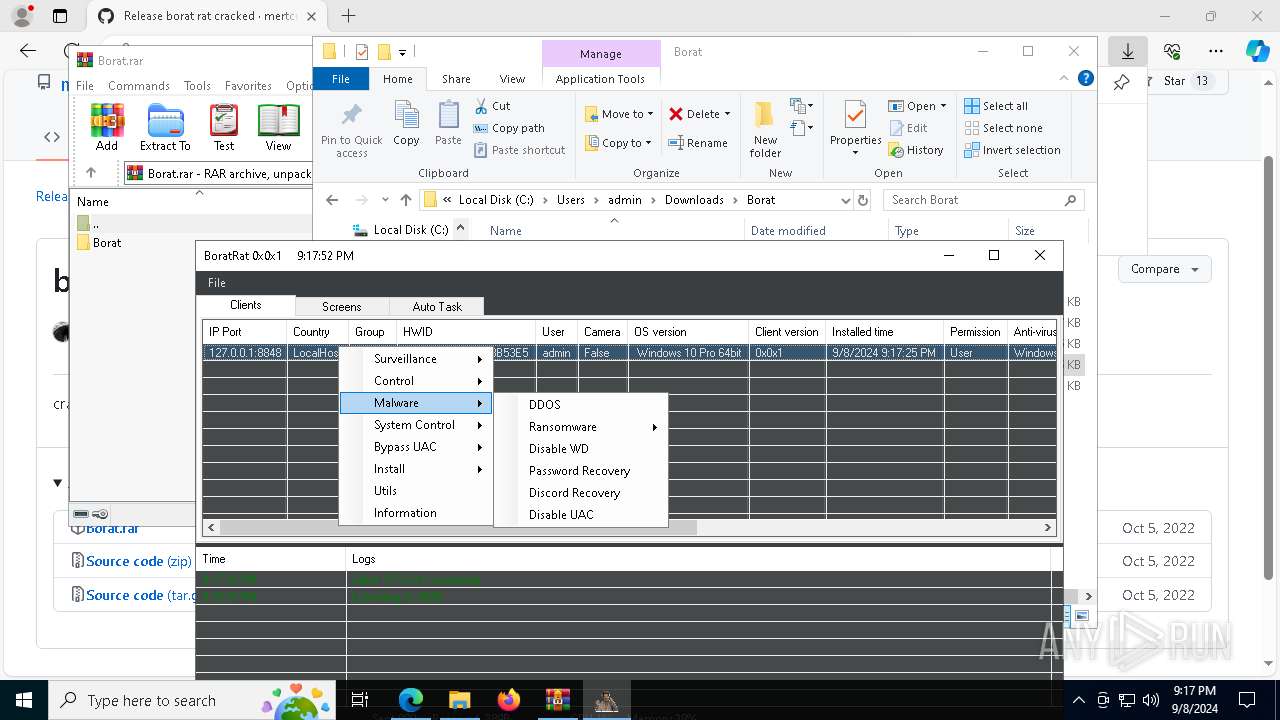Screen dimensions: 1280x720
Task: Open WinRAR Commands menu
Action: click(x=139, y=86)
